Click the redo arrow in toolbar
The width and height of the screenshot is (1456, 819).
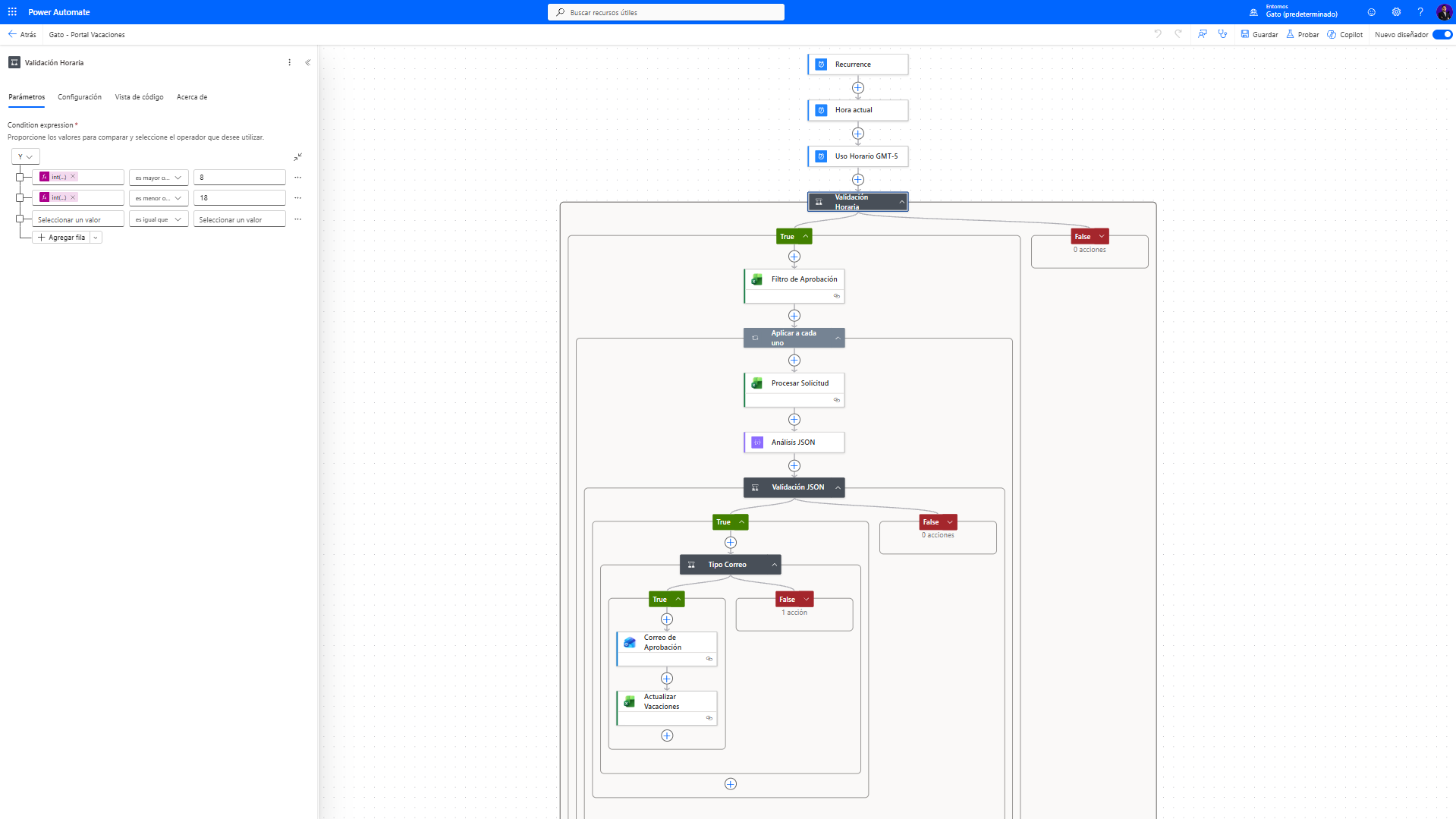1178,34
